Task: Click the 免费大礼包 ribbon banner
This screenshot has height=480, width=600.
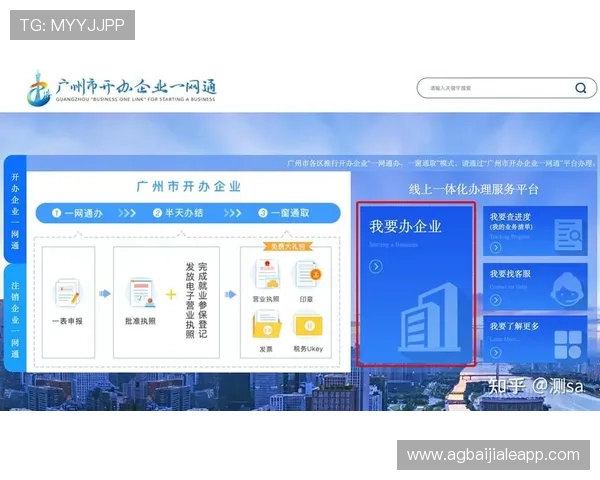Action: 288,246
